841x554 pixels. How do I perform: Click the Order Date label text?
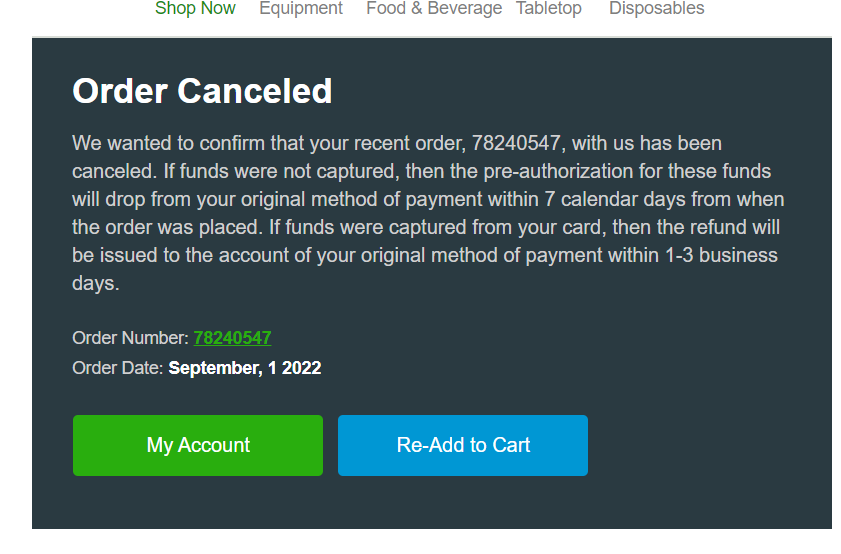pyautogui.click(x=117, y=368)
